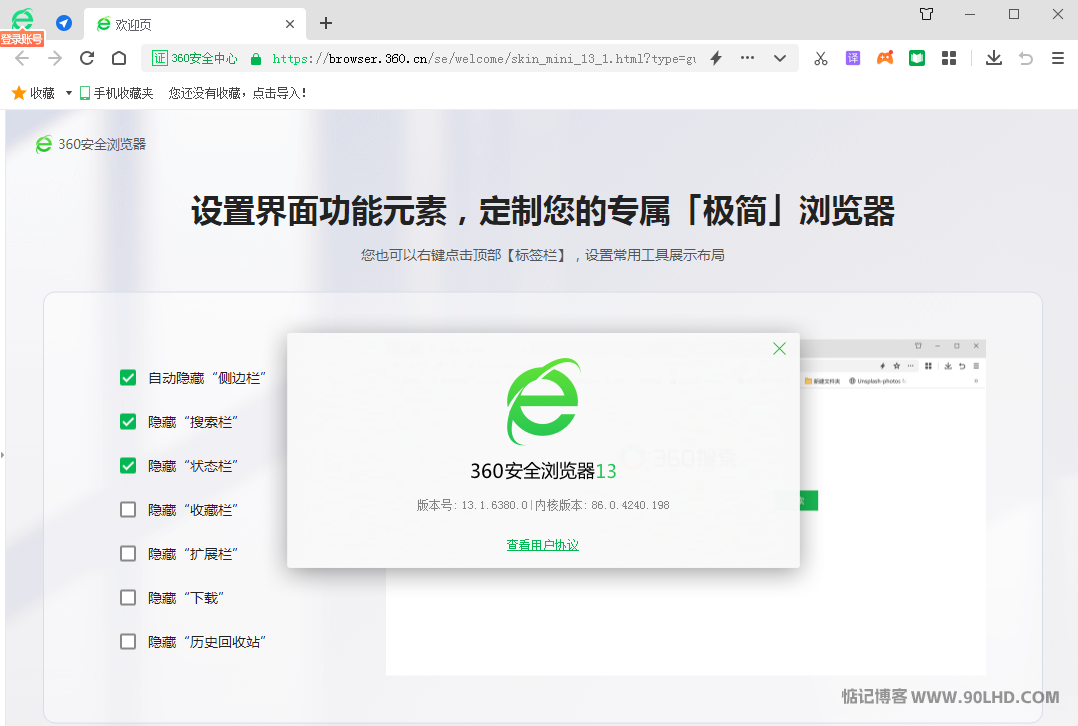Click the green lock security icon

point(256,59)
